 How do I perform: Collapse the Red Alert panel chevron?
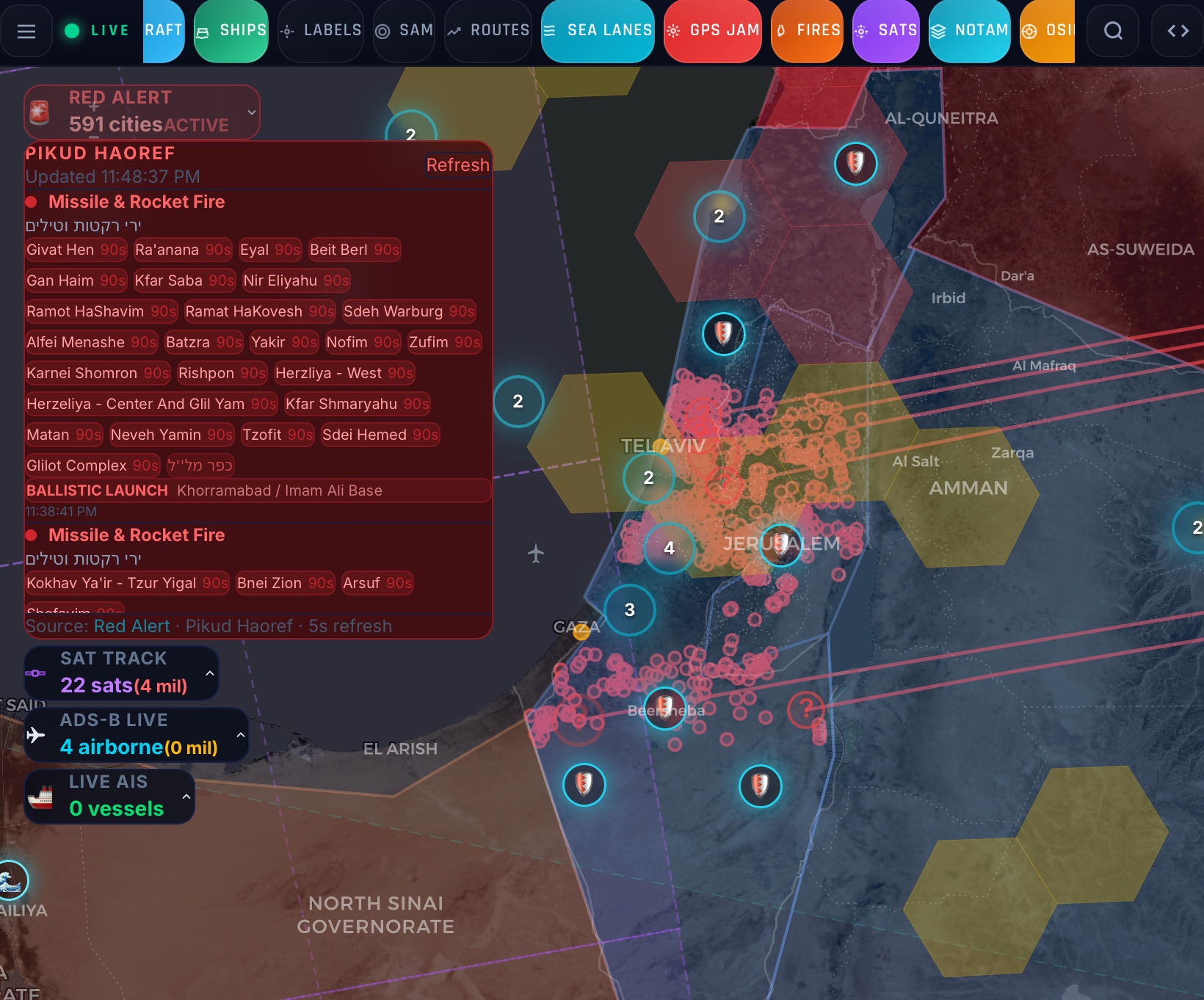252,112
